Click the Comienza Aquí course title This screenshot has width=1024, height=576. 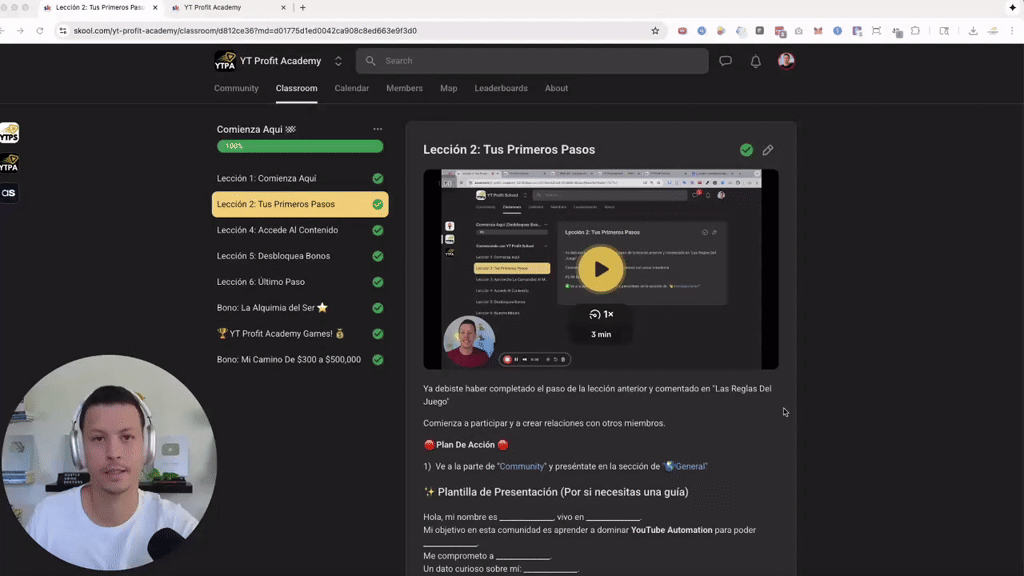[256, 129]
